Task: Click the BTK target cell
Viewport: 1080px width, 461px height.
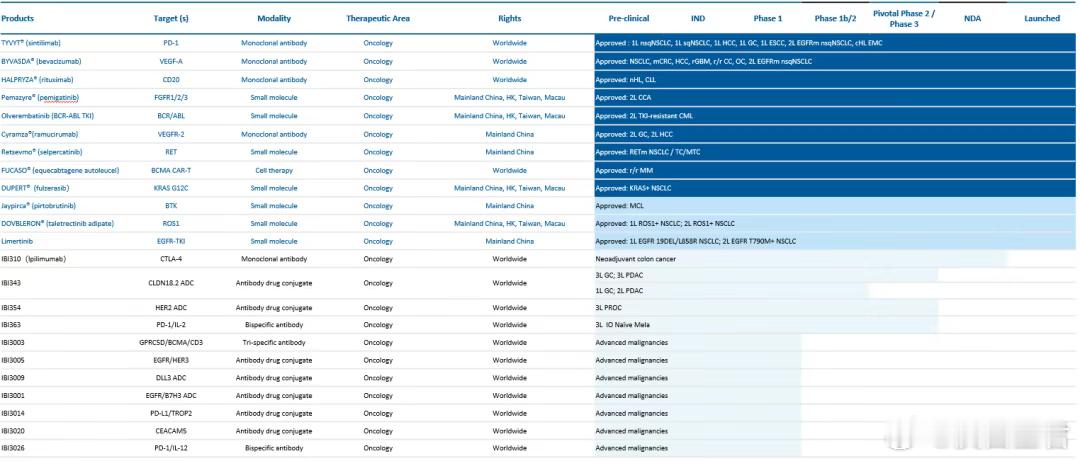Action: (x=171, y=205)
